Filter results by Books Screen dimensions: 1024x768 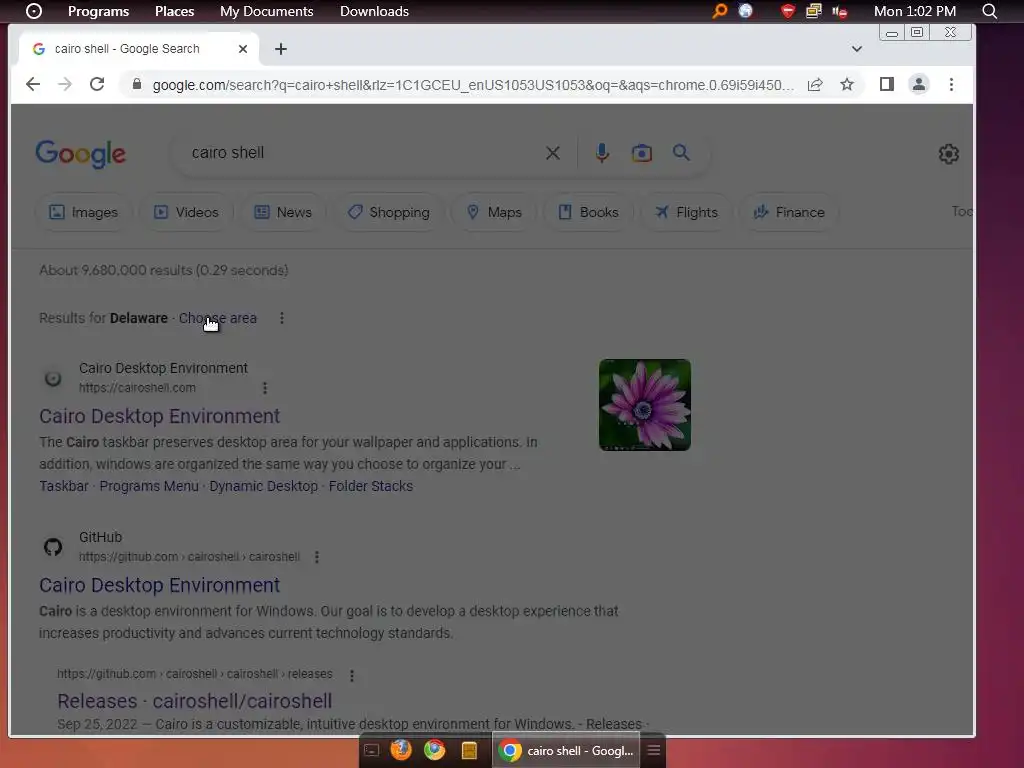tap(588, 212)
